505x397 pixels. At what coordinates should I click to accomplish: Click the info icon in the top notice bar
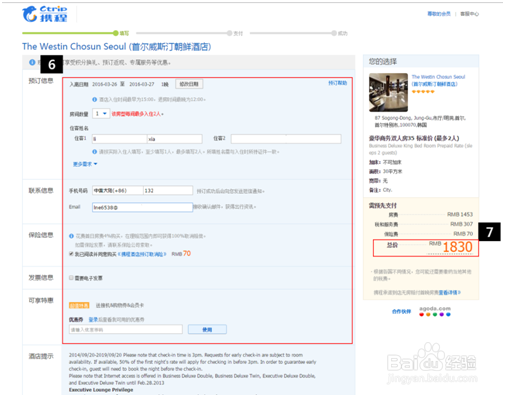32,62
